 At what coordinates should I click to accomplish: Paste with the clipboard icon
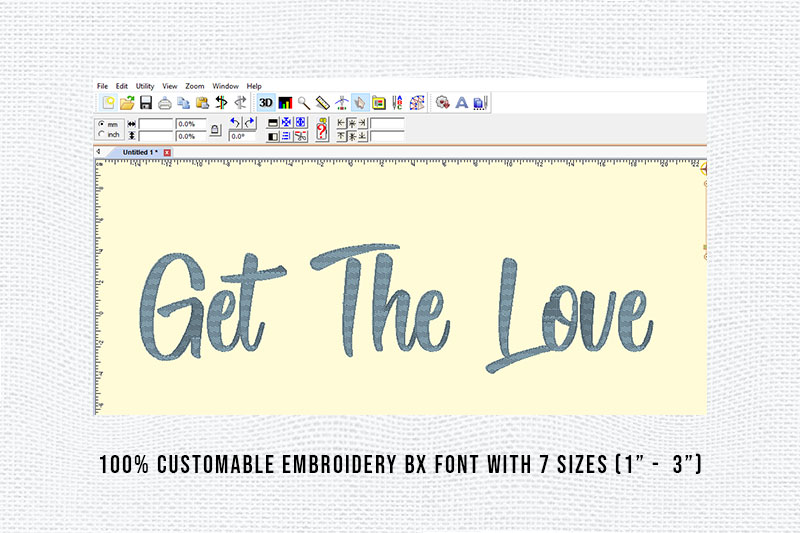(x=202, y=103)
